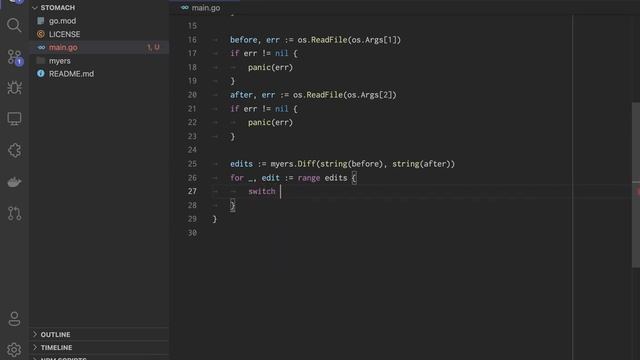The height and width of the screenshot is (360, 640).
Task: Click 'range' keyword on line 26
Action: point(309,178)
